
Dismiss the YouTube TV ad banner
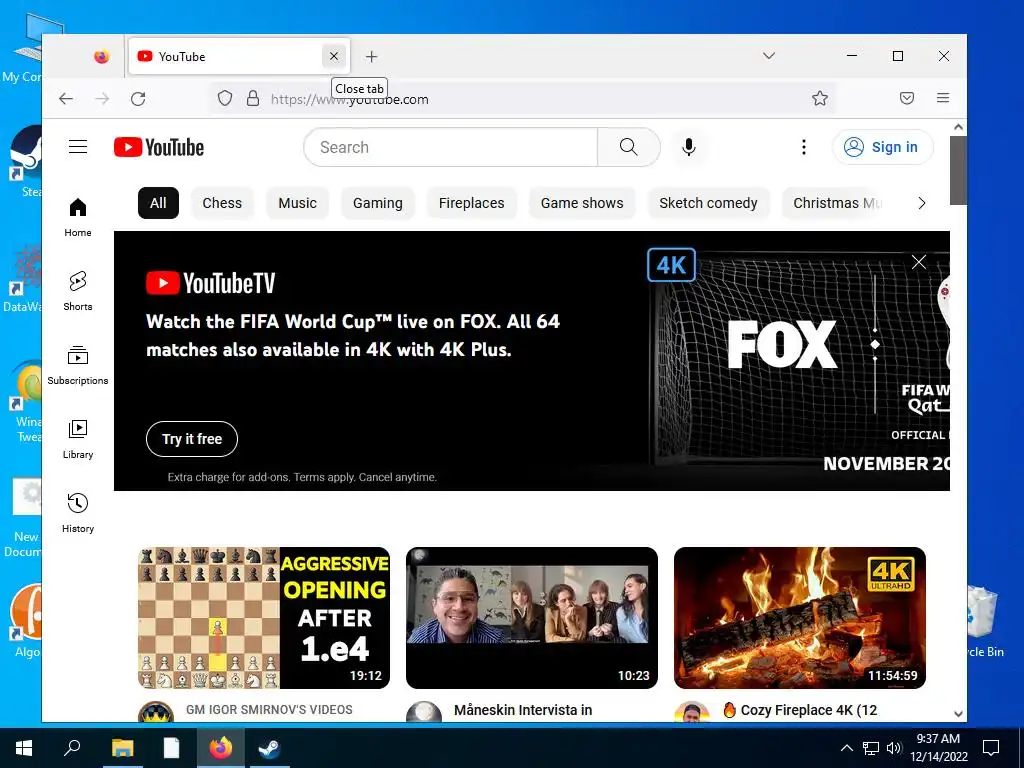(x=919, y=262)
